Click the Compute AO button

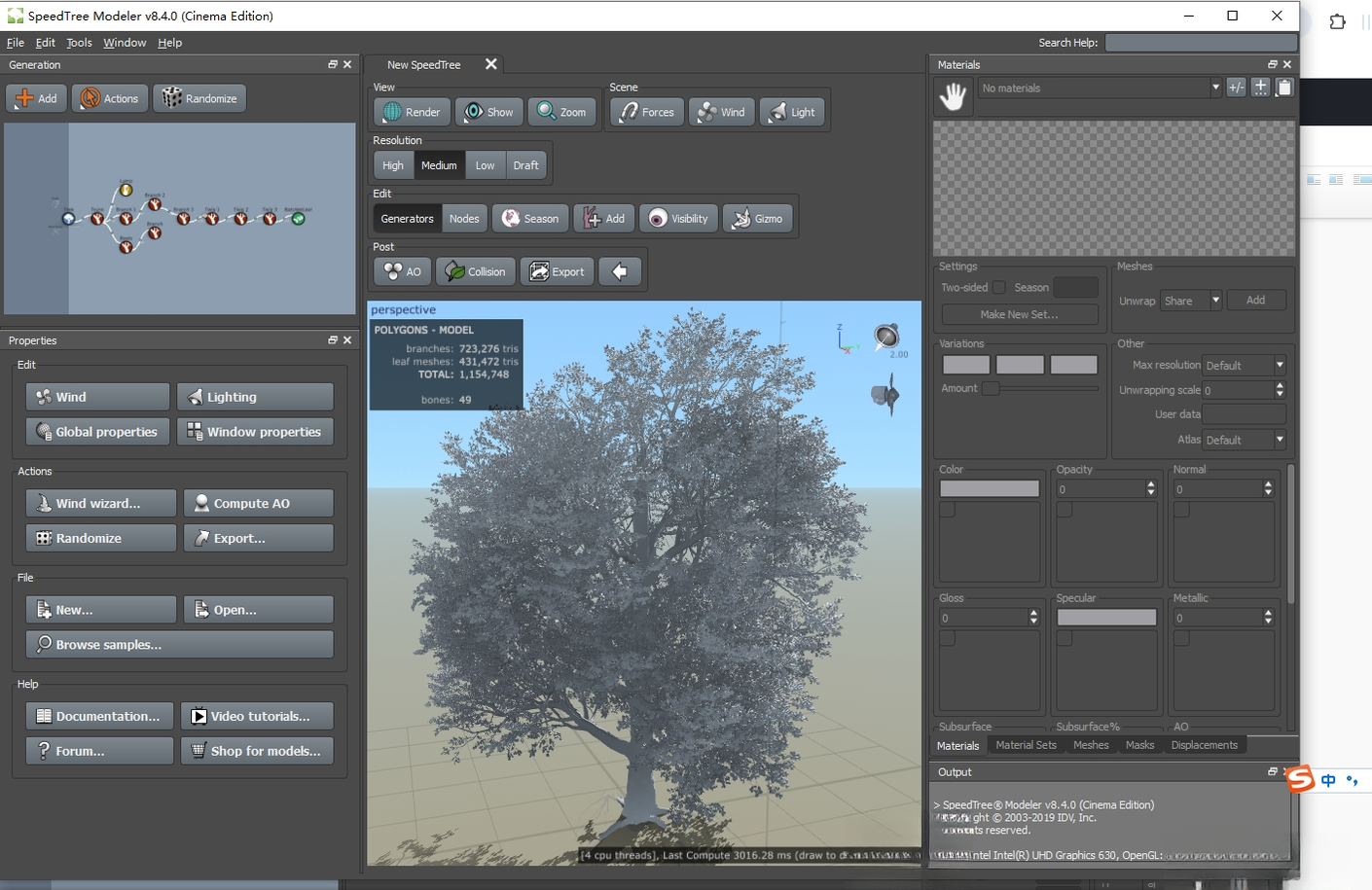[x=258, y=503]
